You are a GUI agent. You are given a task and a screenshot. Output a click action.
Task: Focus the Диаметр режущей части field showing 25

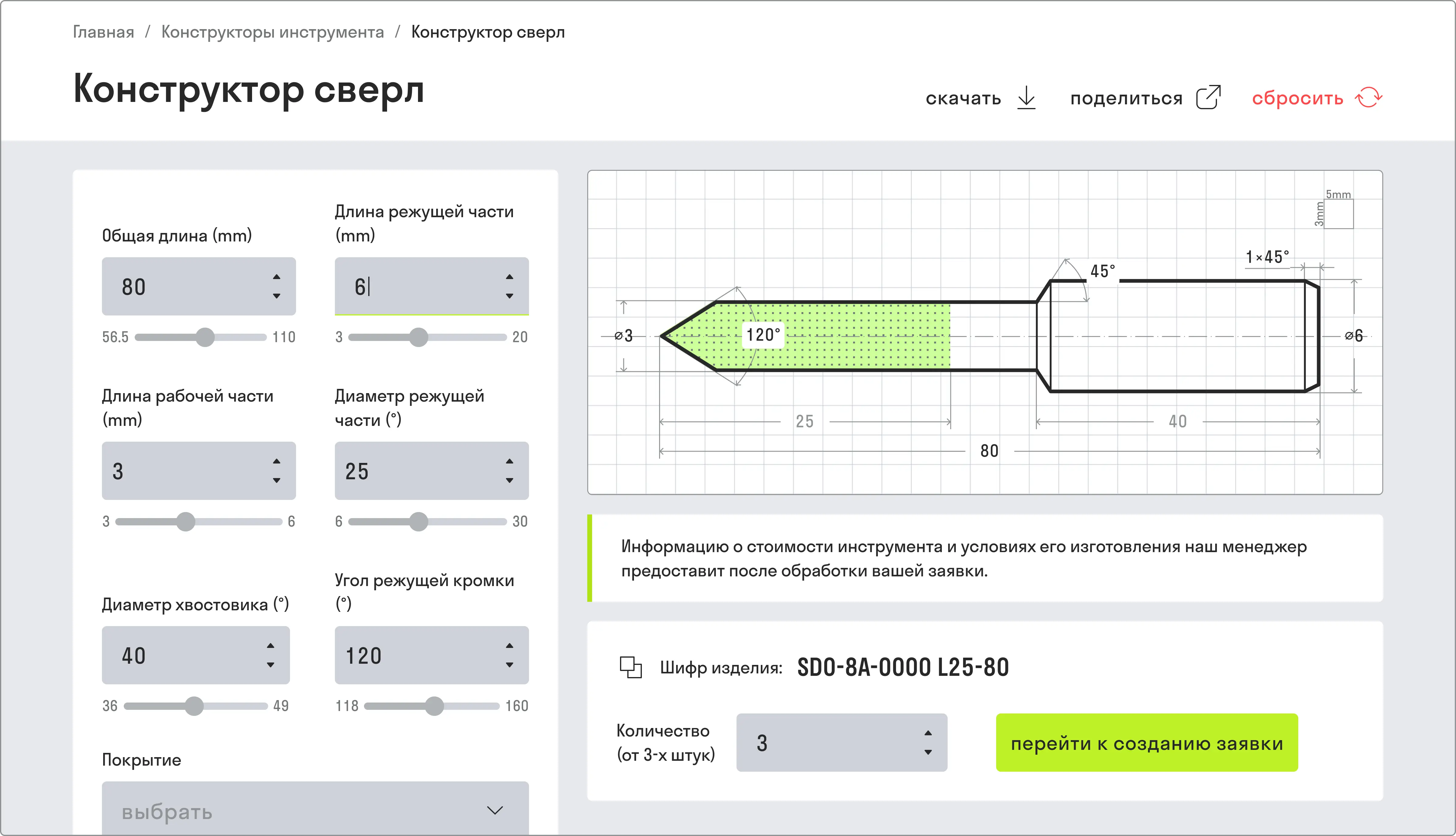(432, 470)
